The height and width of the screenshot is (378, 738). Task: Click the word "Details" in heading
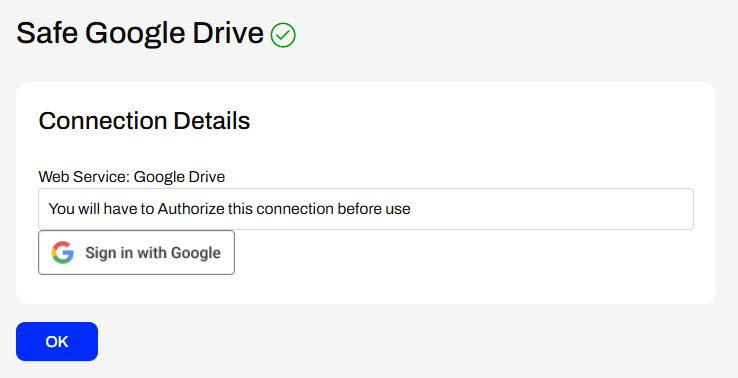(x=211, y=121)
